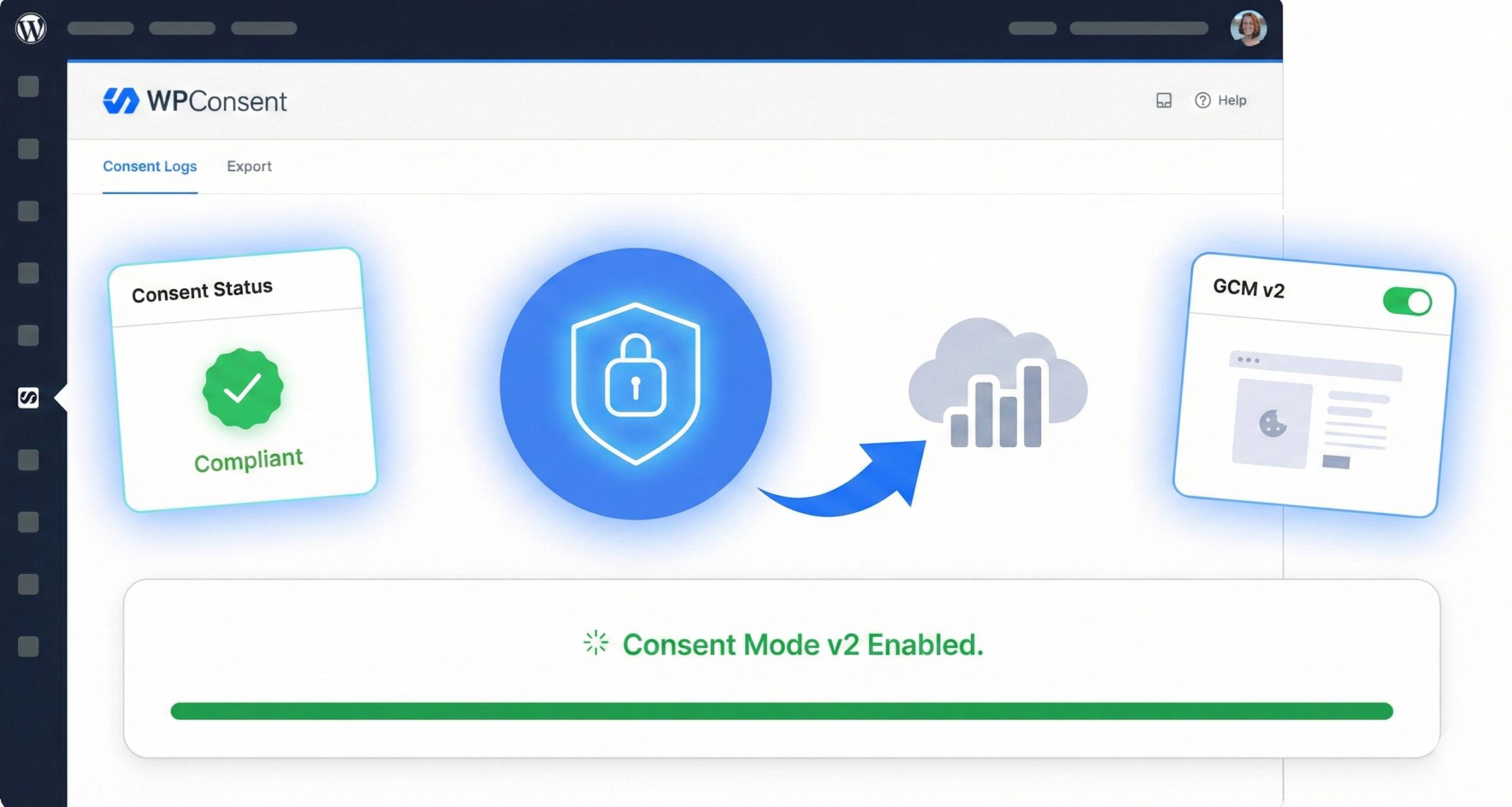Switch to the Consent Logs tab
The width and height of the screenshot is (1512, 807).
149,166
